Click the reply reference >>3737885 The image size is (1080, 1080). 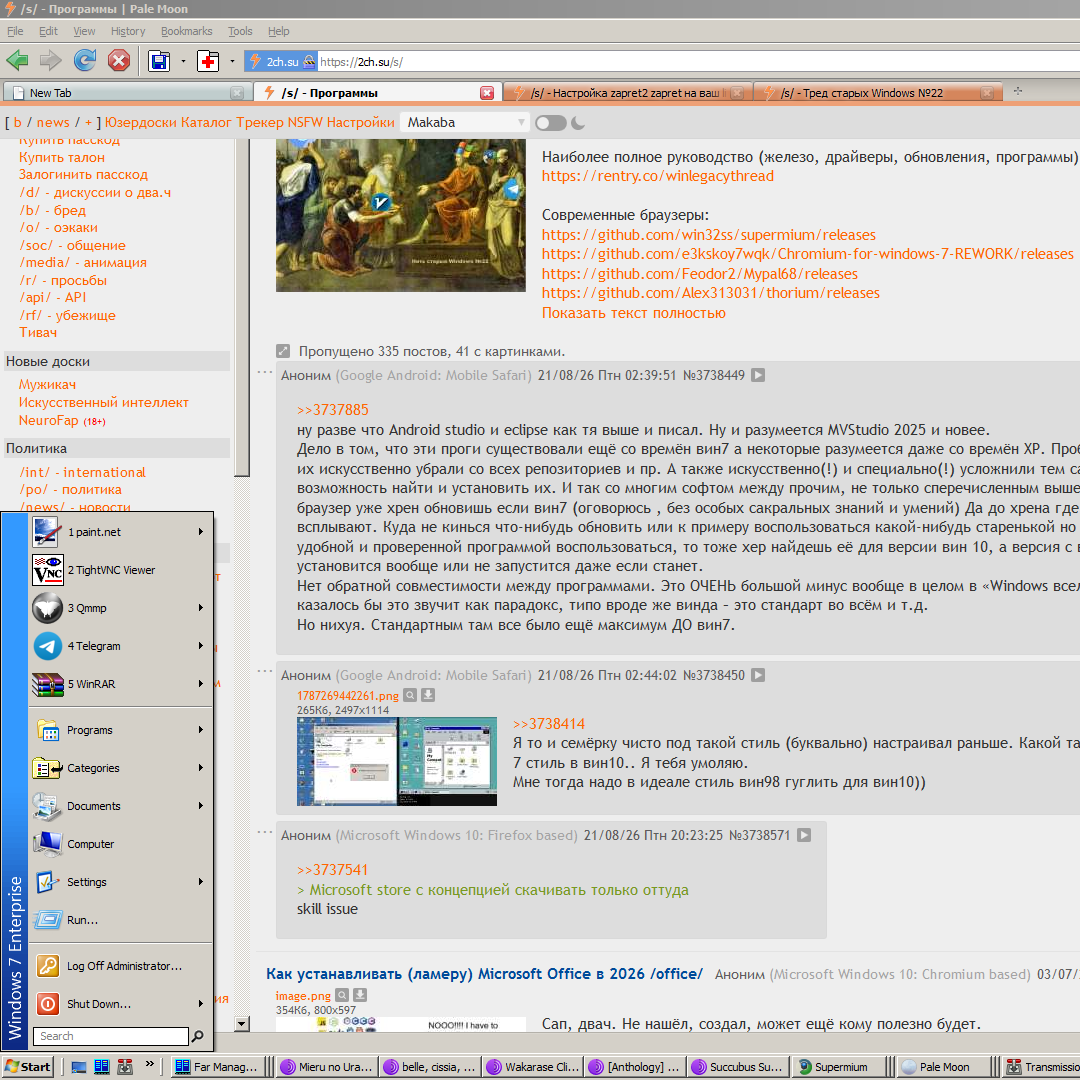point(333,410)
